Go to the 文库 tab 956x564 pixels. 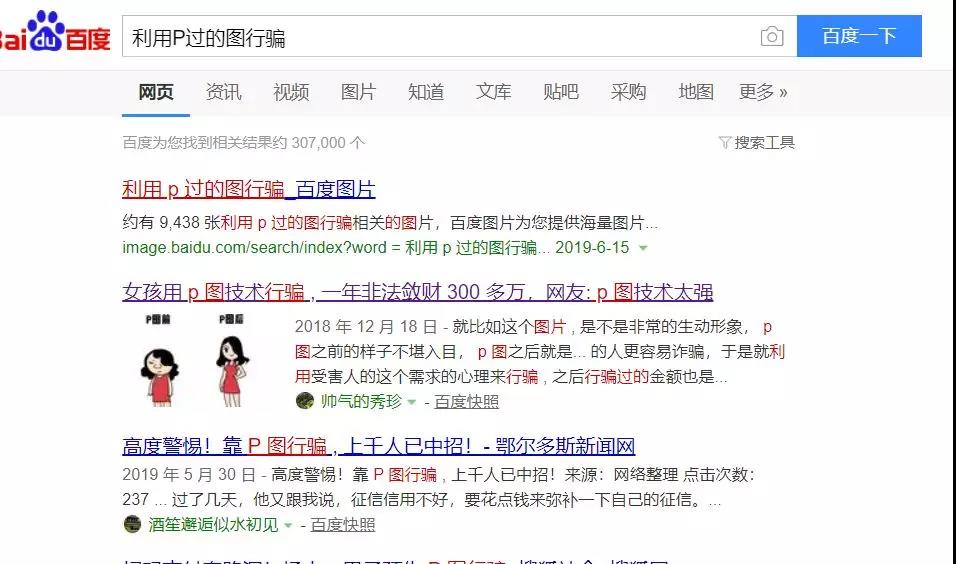493,92
